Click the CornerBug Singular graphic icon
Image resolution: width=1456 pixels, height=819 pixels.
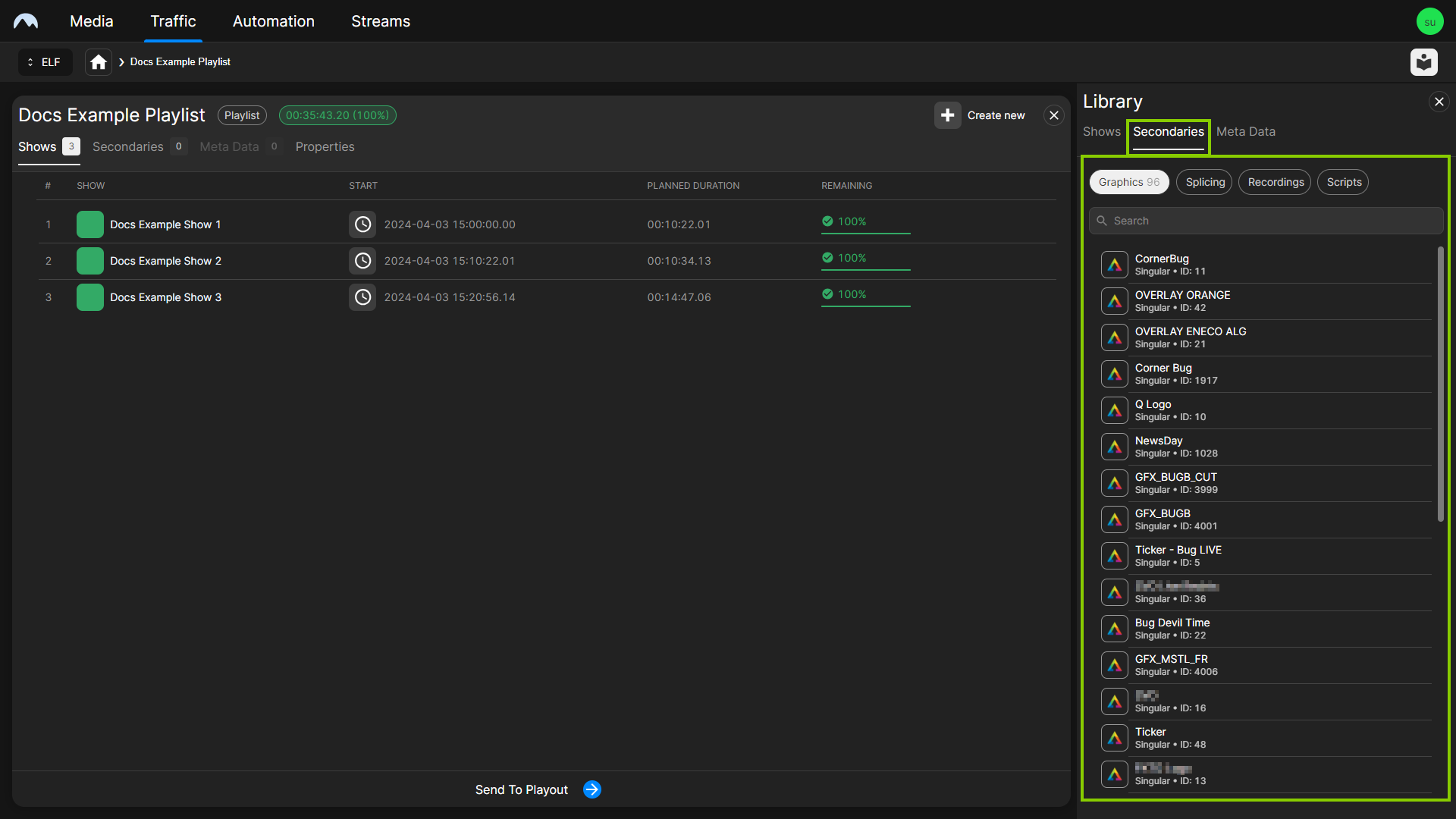click(x=1114, y=265)
